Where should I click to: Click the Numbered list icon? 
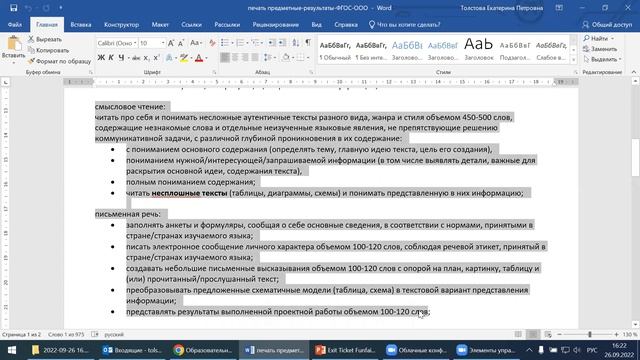pyautogui.click(x=240, y=43)
